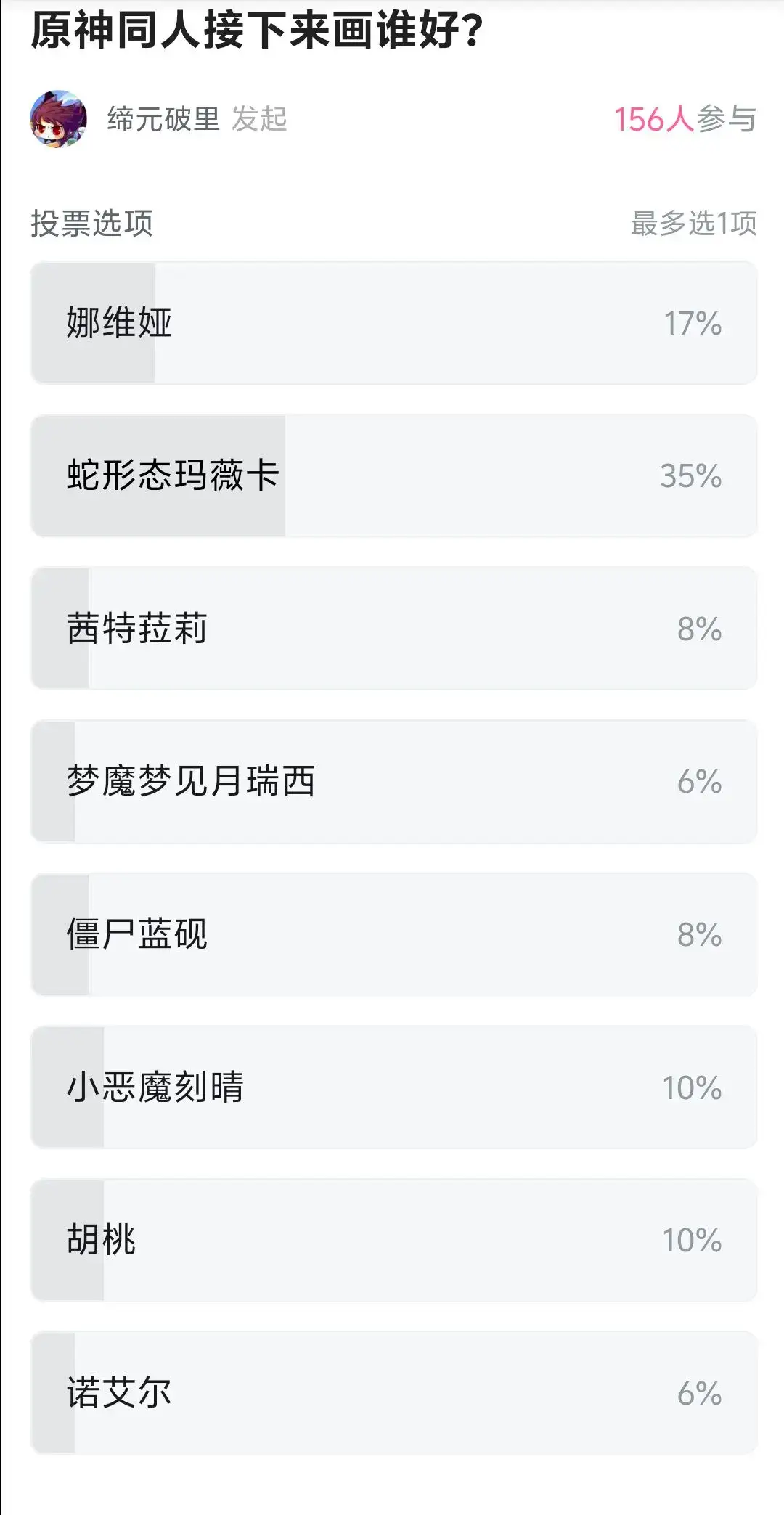Tap the poll creator's avatar picture

point(58,119)
